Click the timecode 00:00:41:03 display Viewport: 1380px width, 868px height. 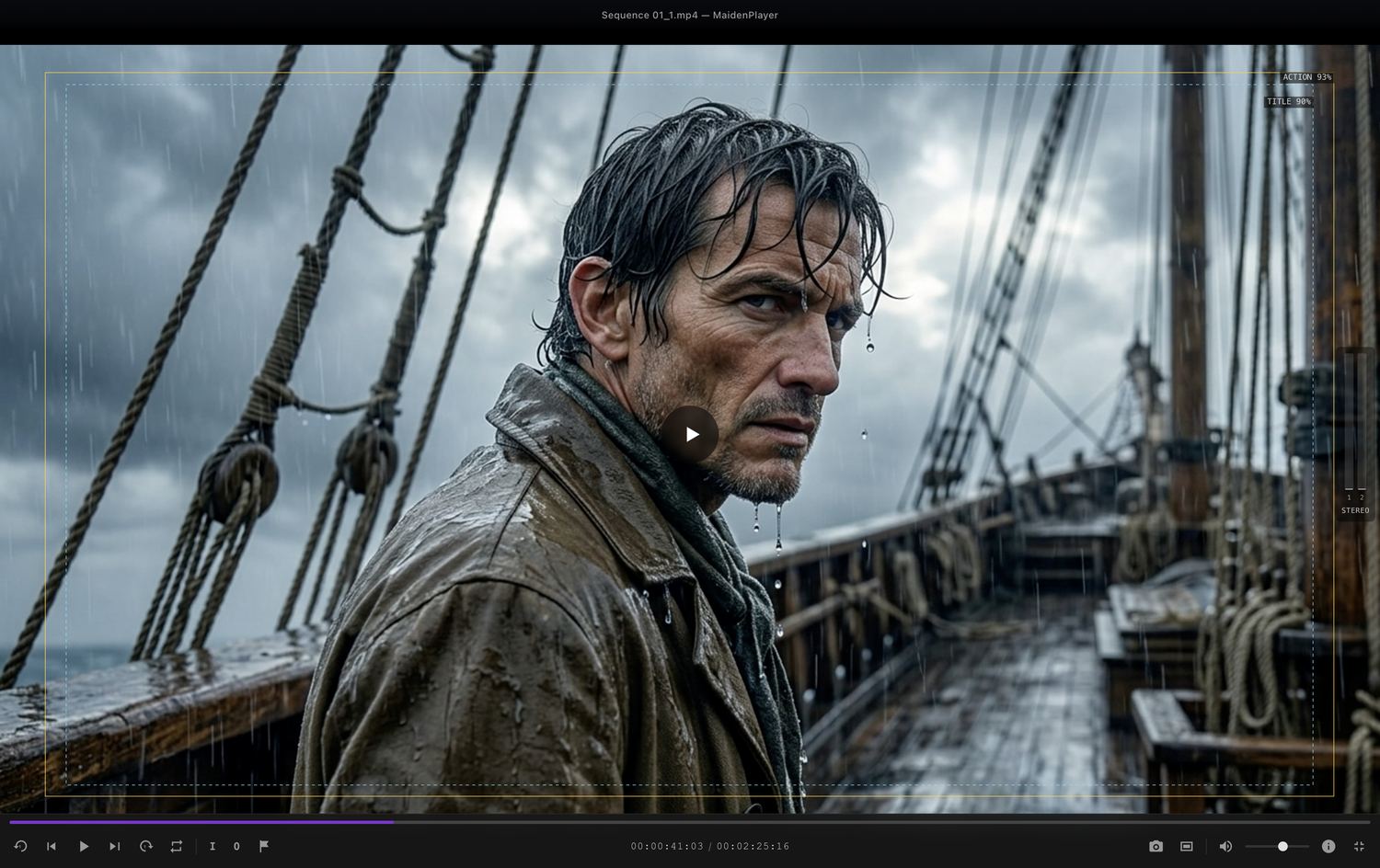pos(667,846)
